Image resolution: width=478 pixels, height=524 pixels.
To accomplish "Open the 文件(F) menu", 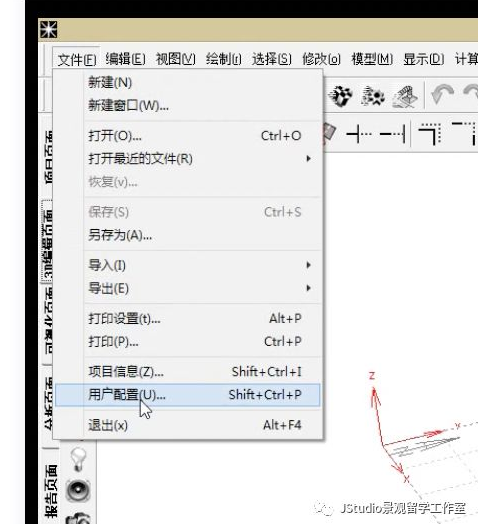I will point(77,60).
